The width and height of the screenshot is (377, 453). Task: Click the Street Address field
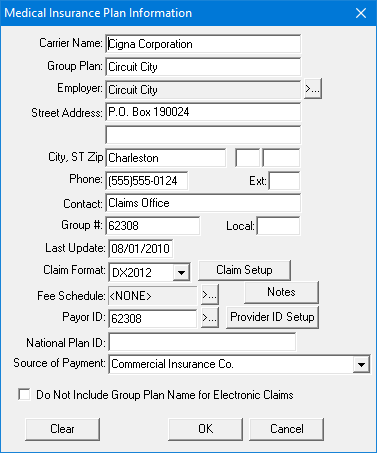[x=203, y=112]
